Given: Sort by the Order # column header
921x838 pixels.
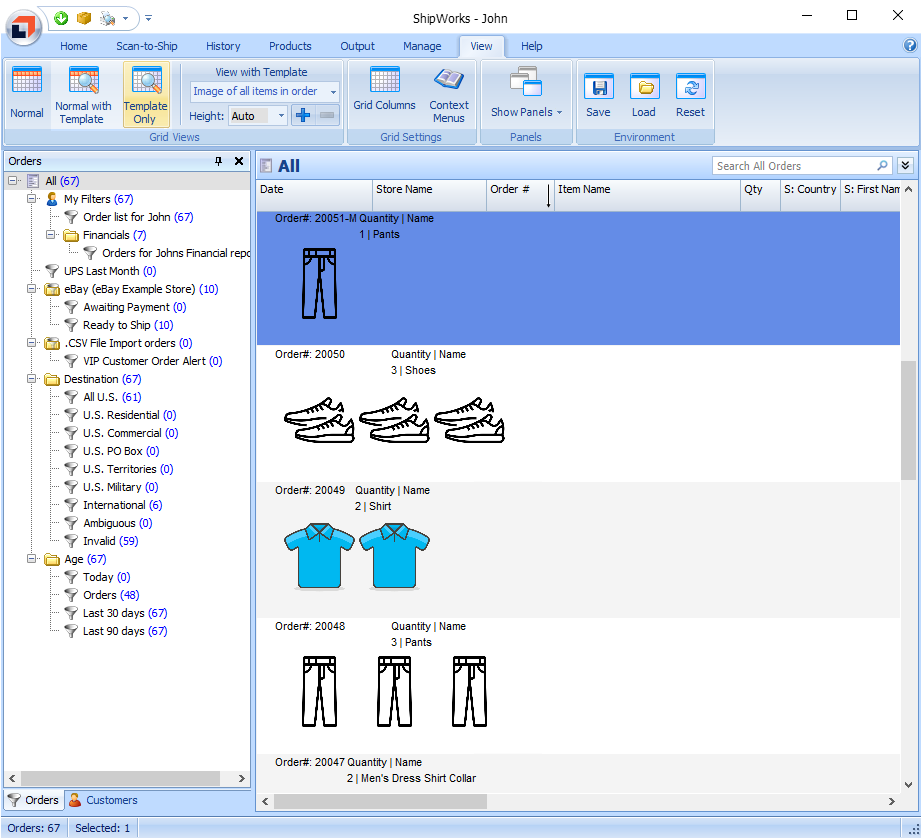Looking at the screenshot, I should coord(520,196).
